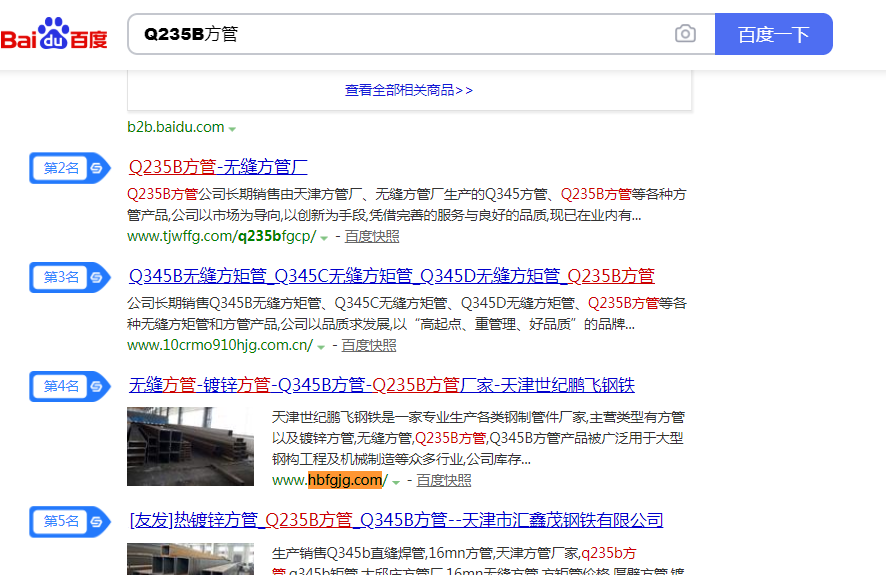Screen dimensions: 886x575
Task: Click www.10crmo910hjg.com.cn/ URL
Action: [220, 345]
